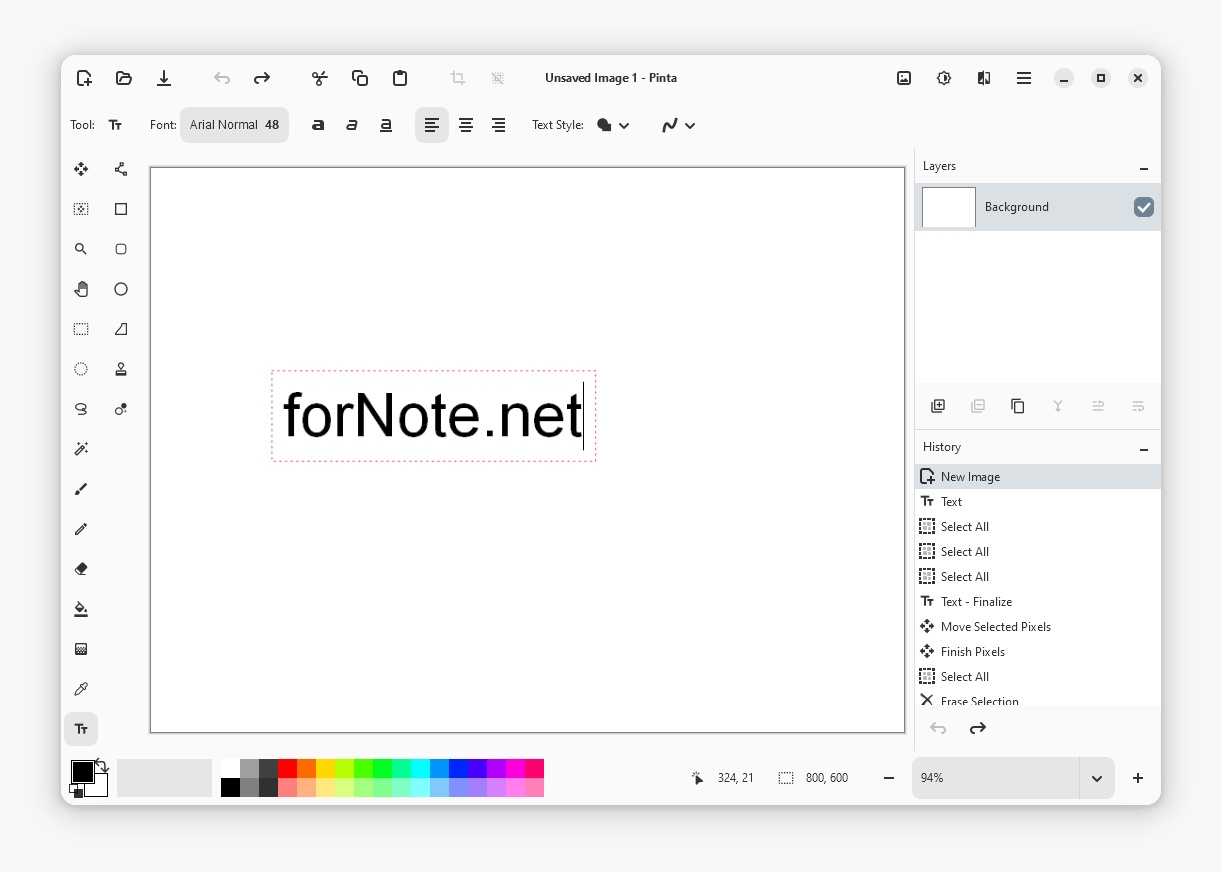Toggle bold text formatting

tap(318, 125)
